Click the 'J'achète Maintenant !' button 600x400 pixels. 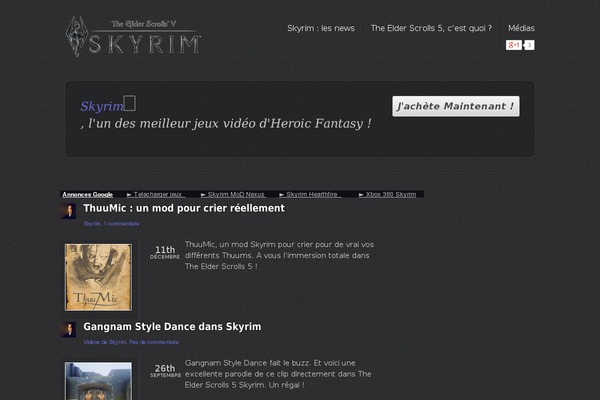456,106
